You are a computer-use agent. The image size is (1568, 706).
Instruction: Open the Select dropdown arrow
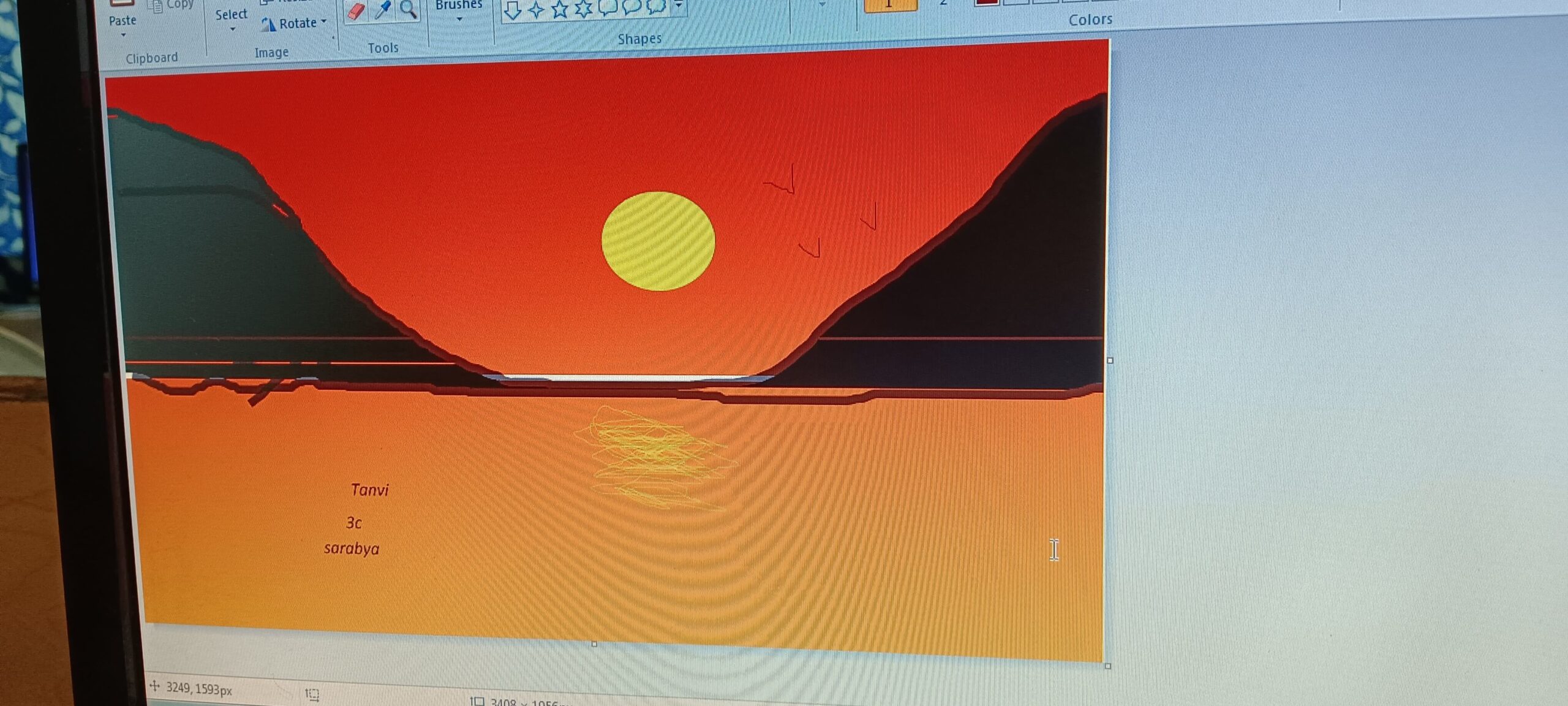click(233, 29)
